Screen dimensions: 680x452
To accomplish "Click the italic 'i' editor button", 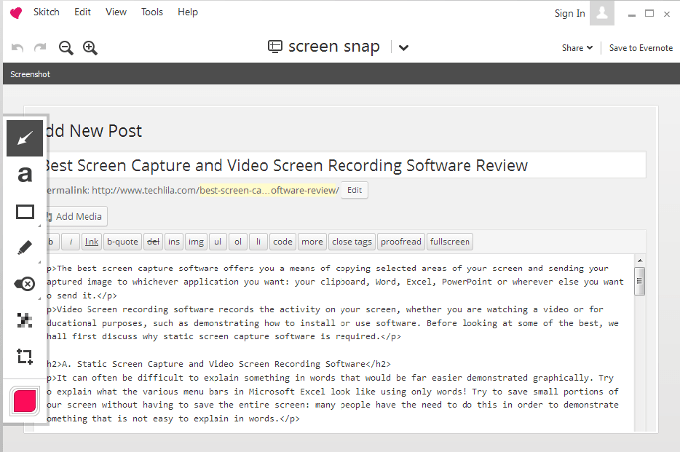I will click(x=70, y=242).
